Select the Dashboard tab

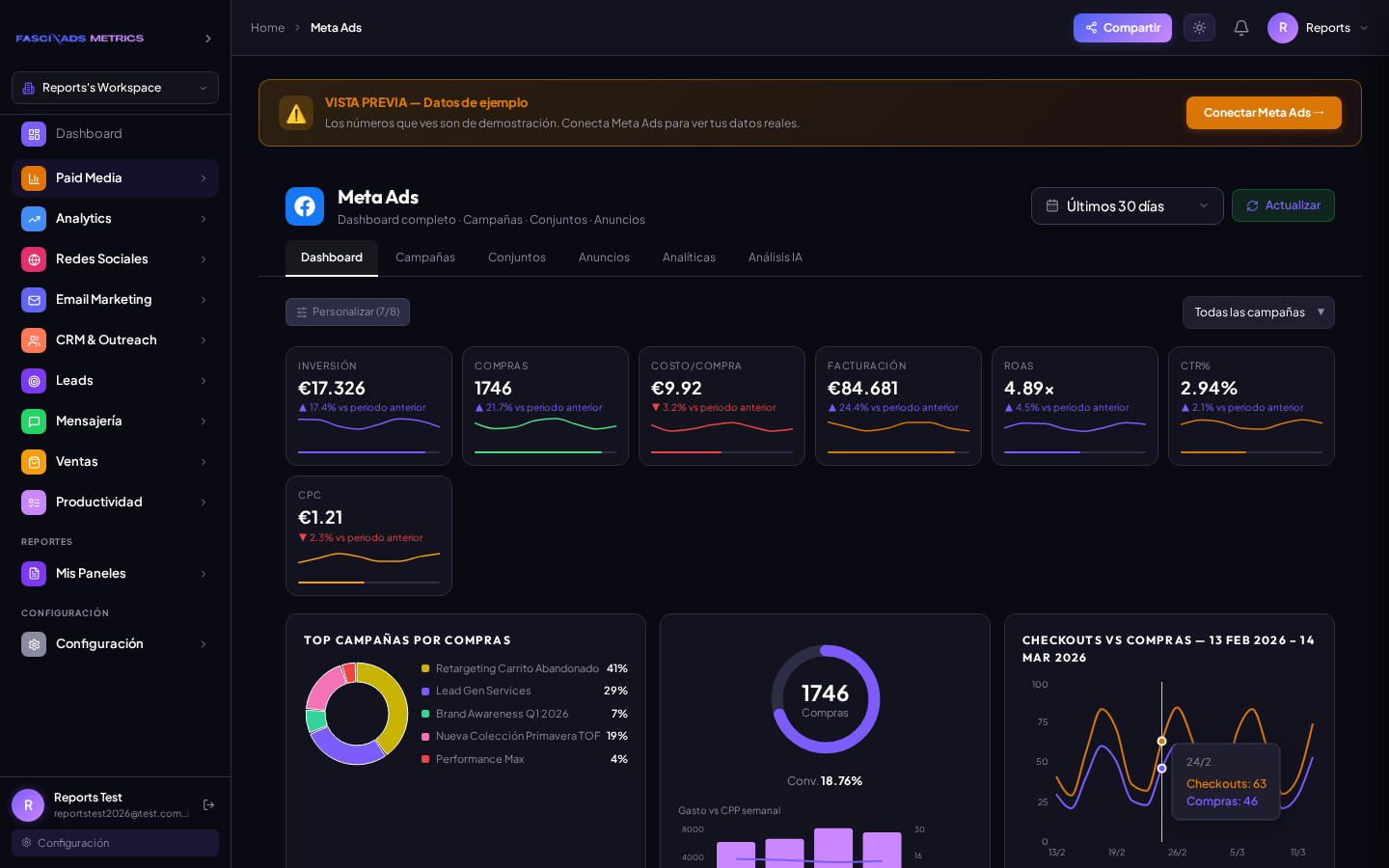tap(332, 258)
